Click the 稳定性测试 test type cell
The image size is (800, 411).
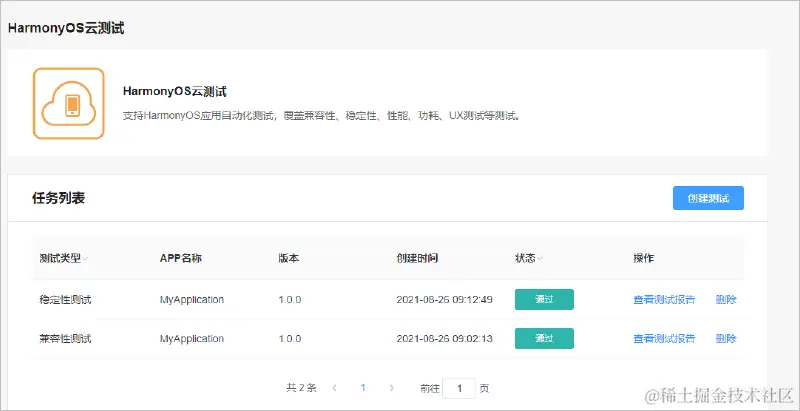tap(65, 299)
